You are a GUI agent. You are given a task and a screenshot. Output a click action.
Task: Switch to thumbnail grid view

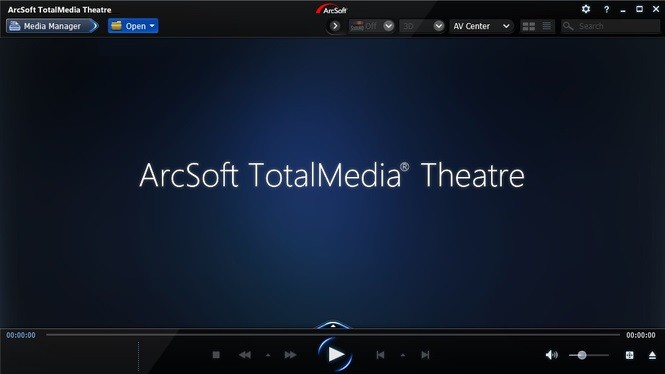click(x=528, y=26)
